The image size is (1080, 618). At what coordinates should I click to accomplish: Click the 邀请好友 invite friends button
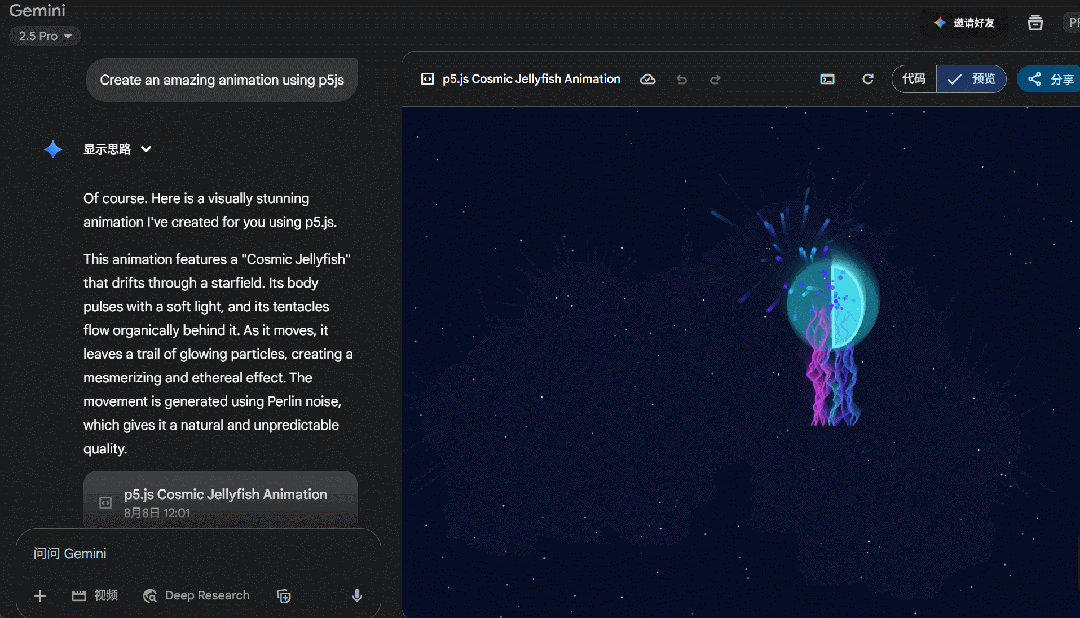click(x=964, y=23)
